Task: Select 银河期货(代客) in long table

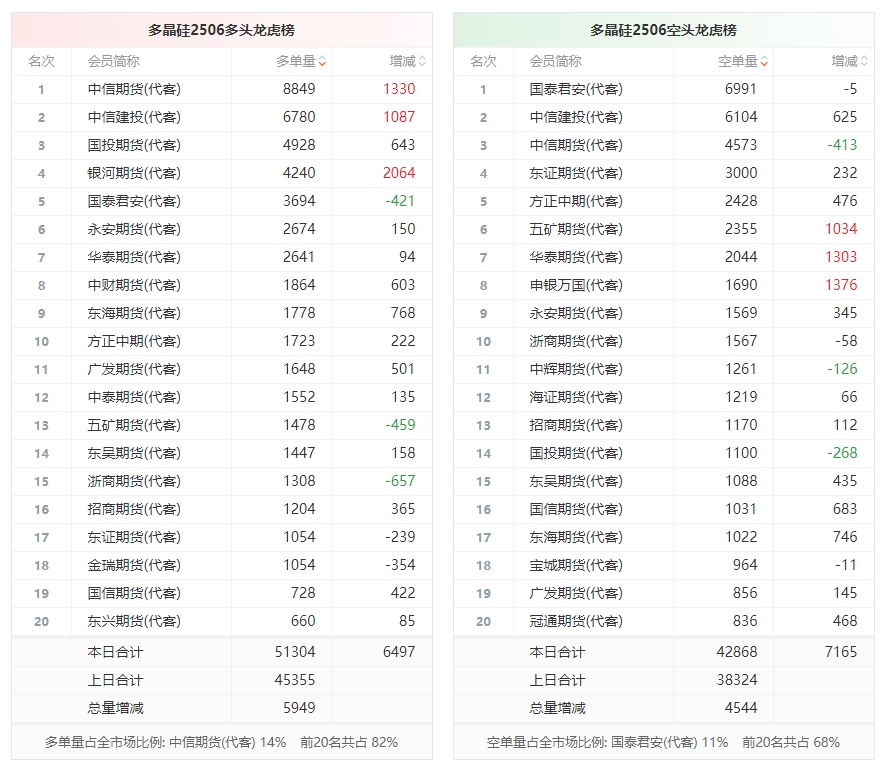Action: click(x=134, y=173)
